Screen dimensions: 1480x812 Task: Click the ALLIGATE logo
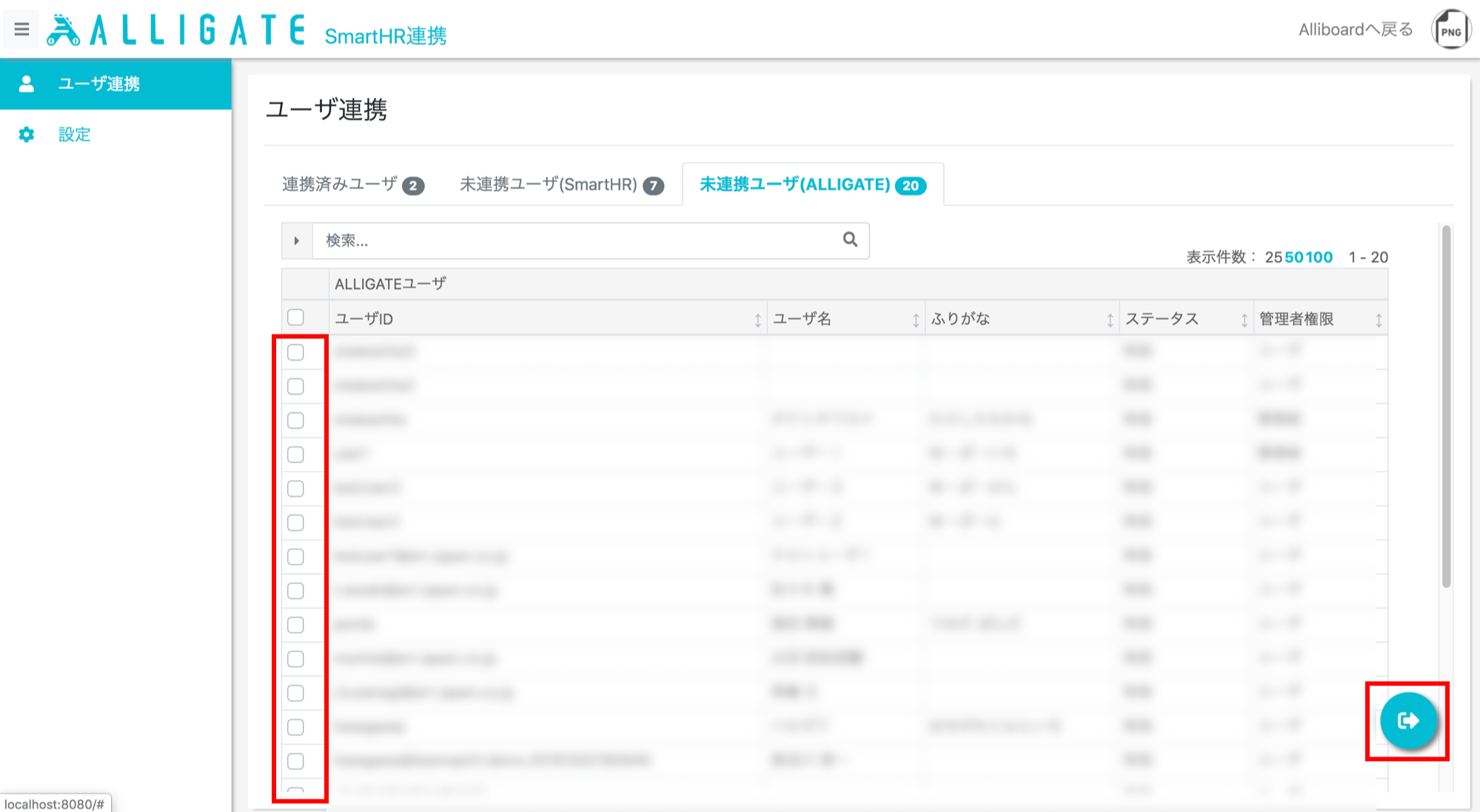pyautogui.click(x=175, y=30)
